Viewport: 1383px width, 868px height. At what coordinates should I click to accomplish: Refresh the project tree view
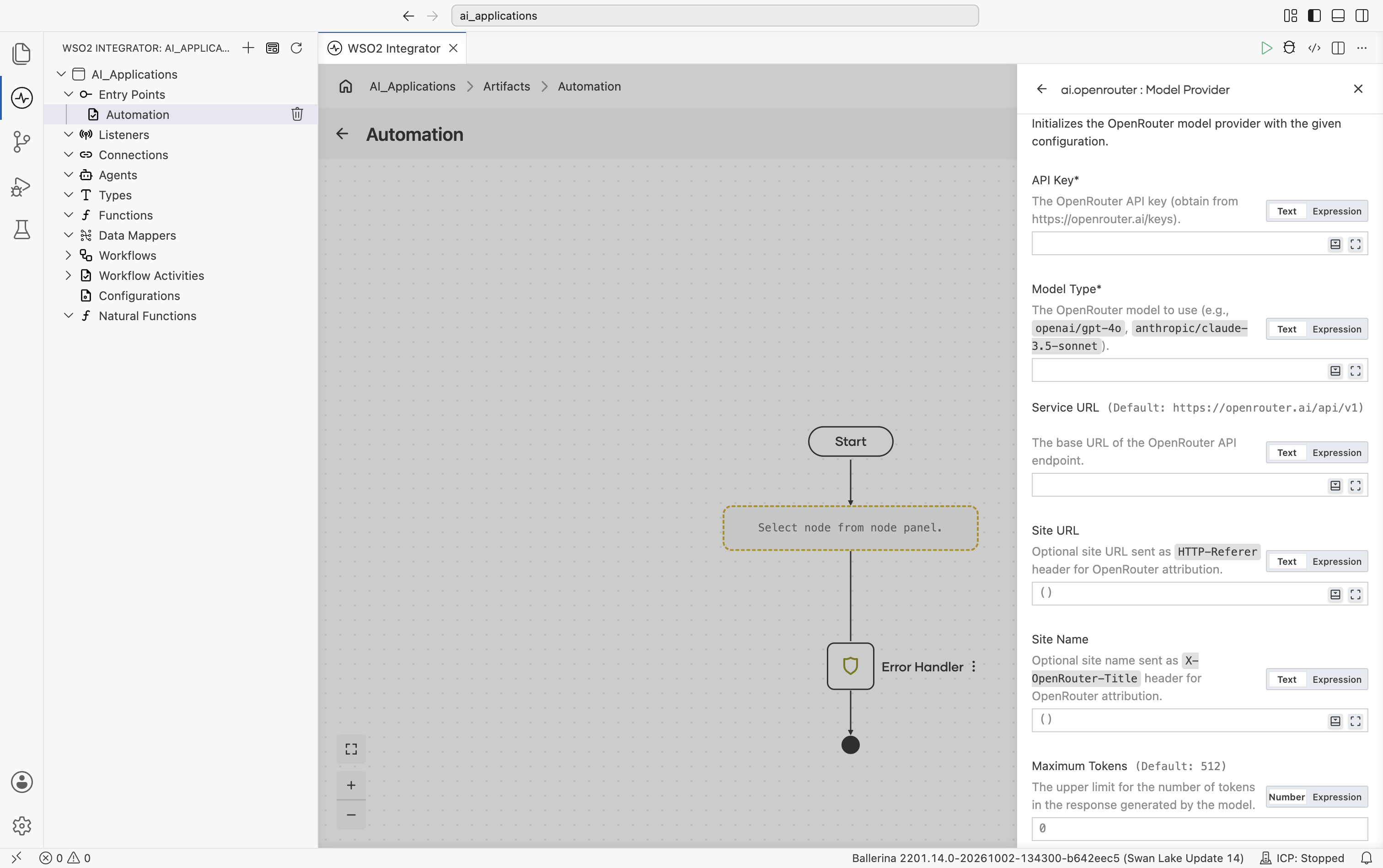click(296, 48)
